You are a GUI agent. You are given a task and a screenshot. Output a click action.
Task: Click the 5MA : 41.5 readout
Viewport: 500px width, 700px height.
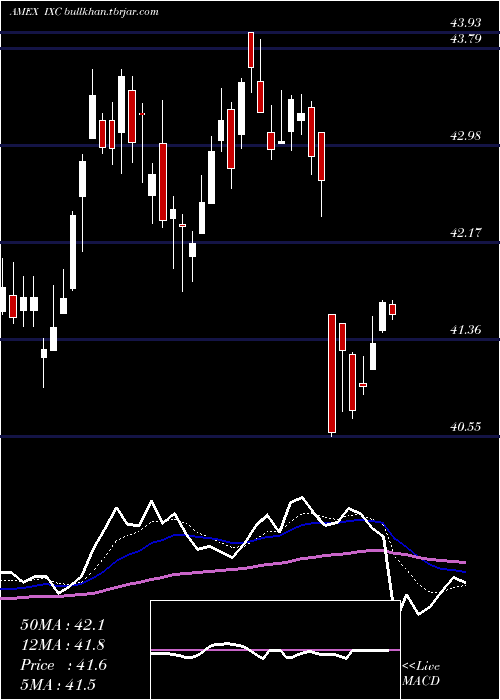tap(58, 685)
